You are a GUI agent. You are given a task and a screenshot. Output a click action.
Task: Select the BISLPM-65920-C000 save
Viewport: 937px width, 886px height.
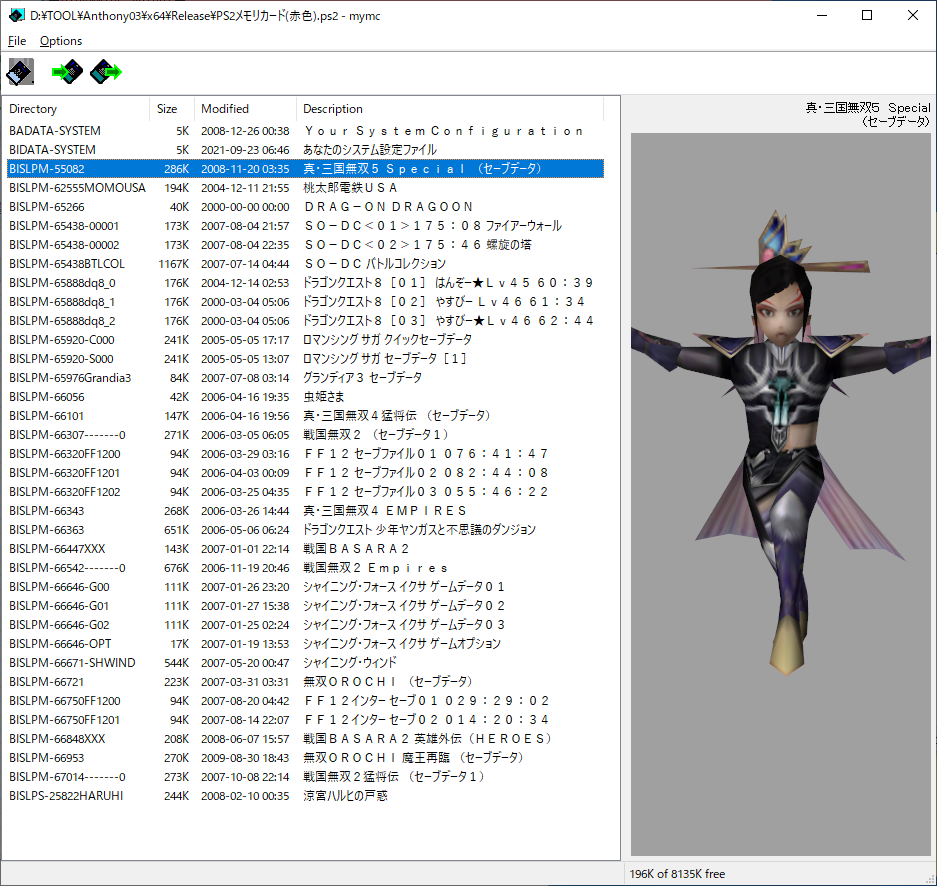pyautogui.click(x=305, y=339)
